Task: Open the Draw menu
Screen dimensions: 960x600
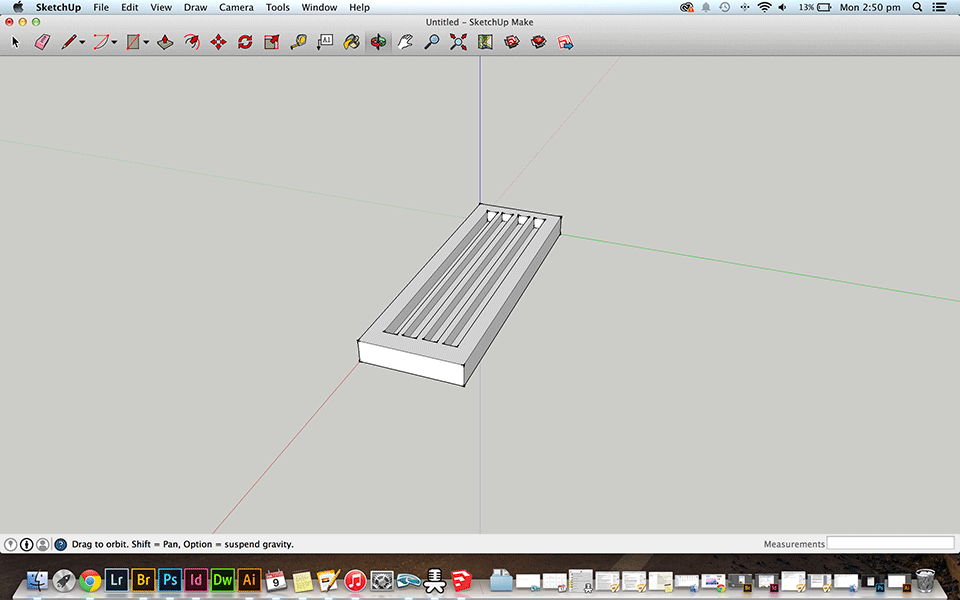Action: [195, 7]
